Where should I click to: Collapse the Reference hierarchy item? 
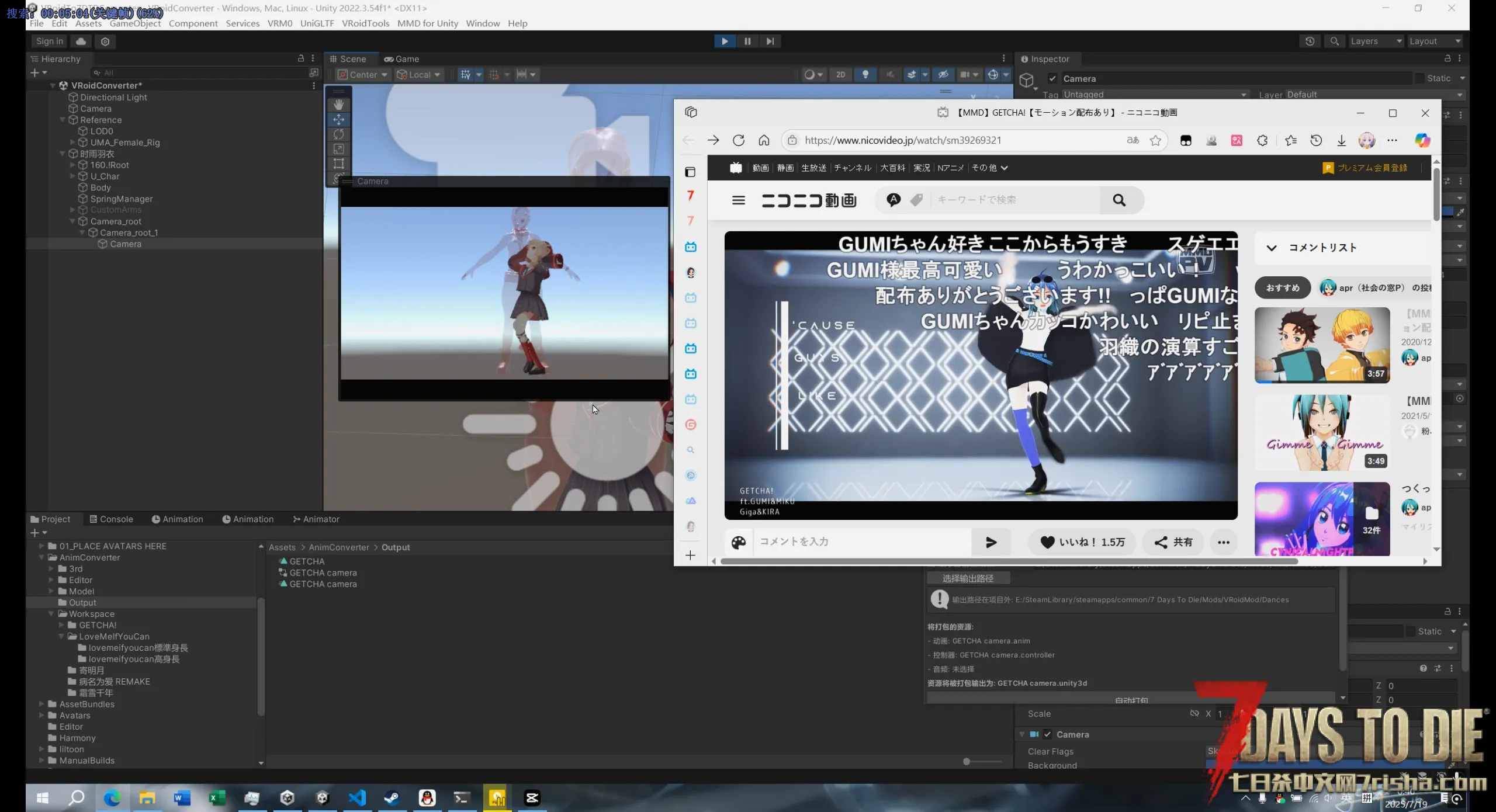click(63, 120)
